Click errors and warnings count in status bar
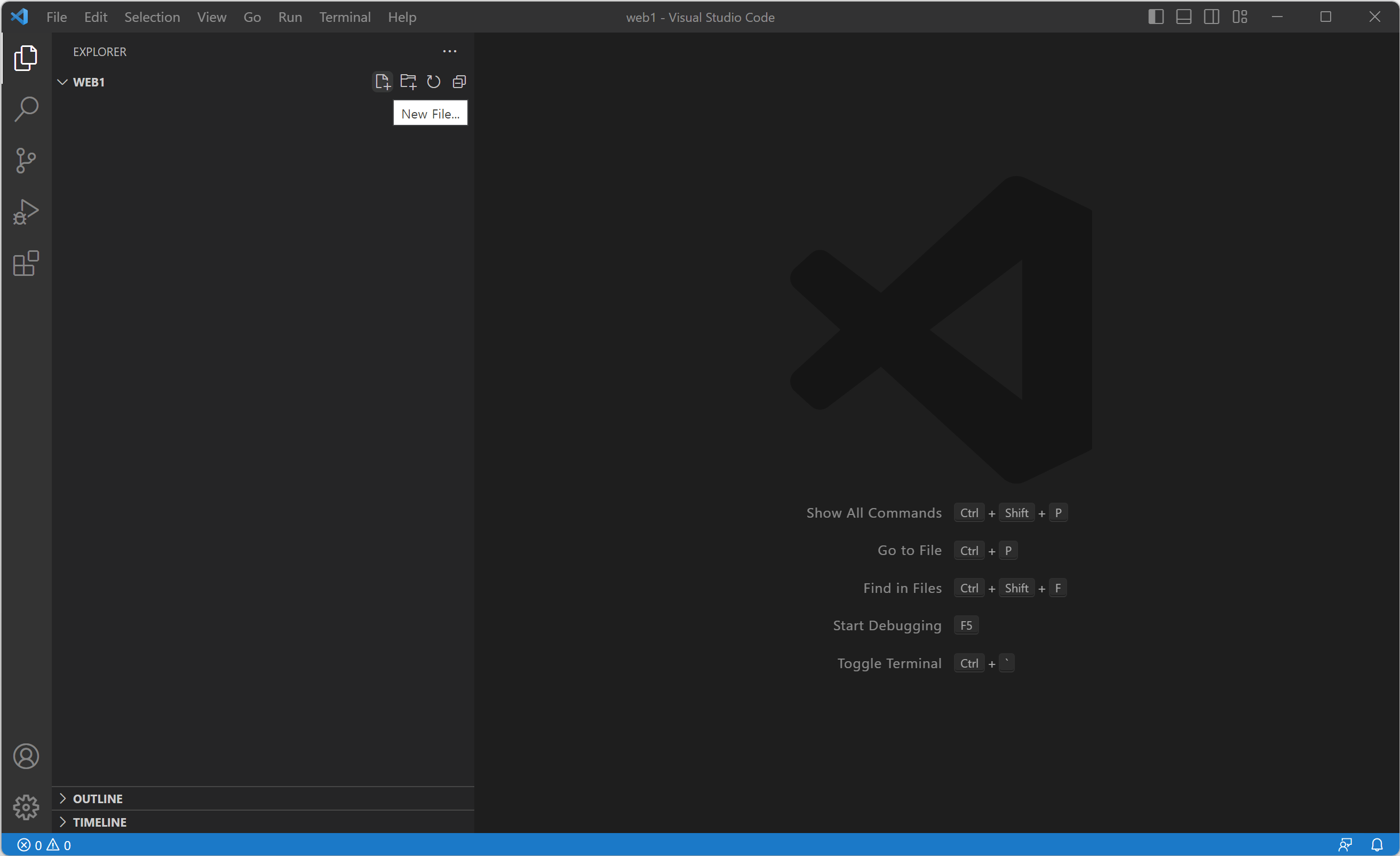 tap(44, 845)
